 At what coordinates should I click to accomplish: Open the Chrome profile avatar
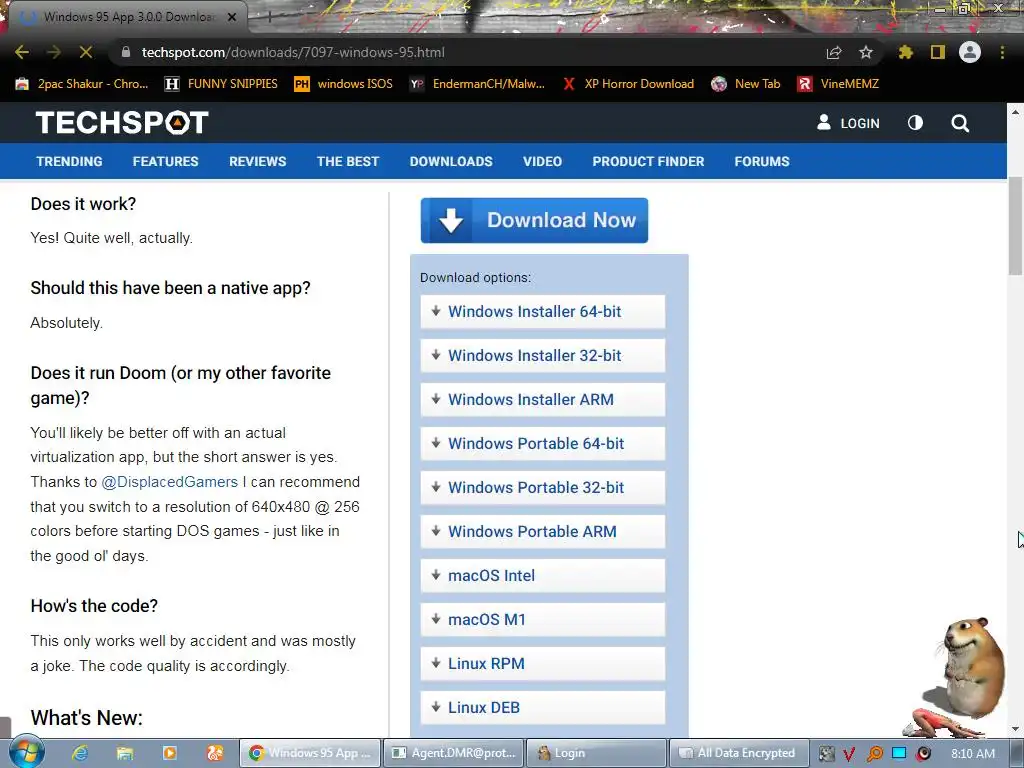tap(970, 52)
